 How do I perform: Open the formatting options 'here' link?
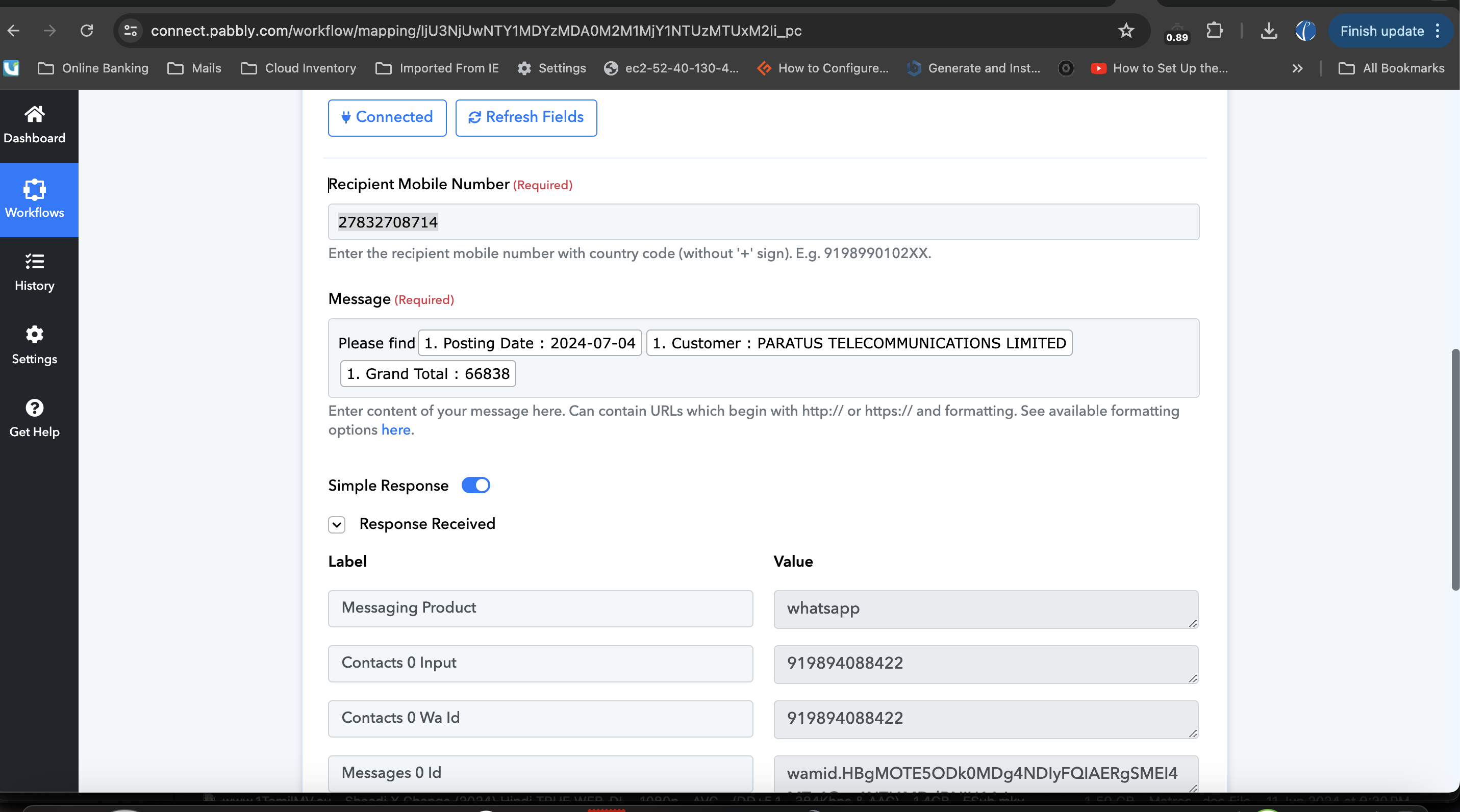pyautogui.click(x=395, y=430)
